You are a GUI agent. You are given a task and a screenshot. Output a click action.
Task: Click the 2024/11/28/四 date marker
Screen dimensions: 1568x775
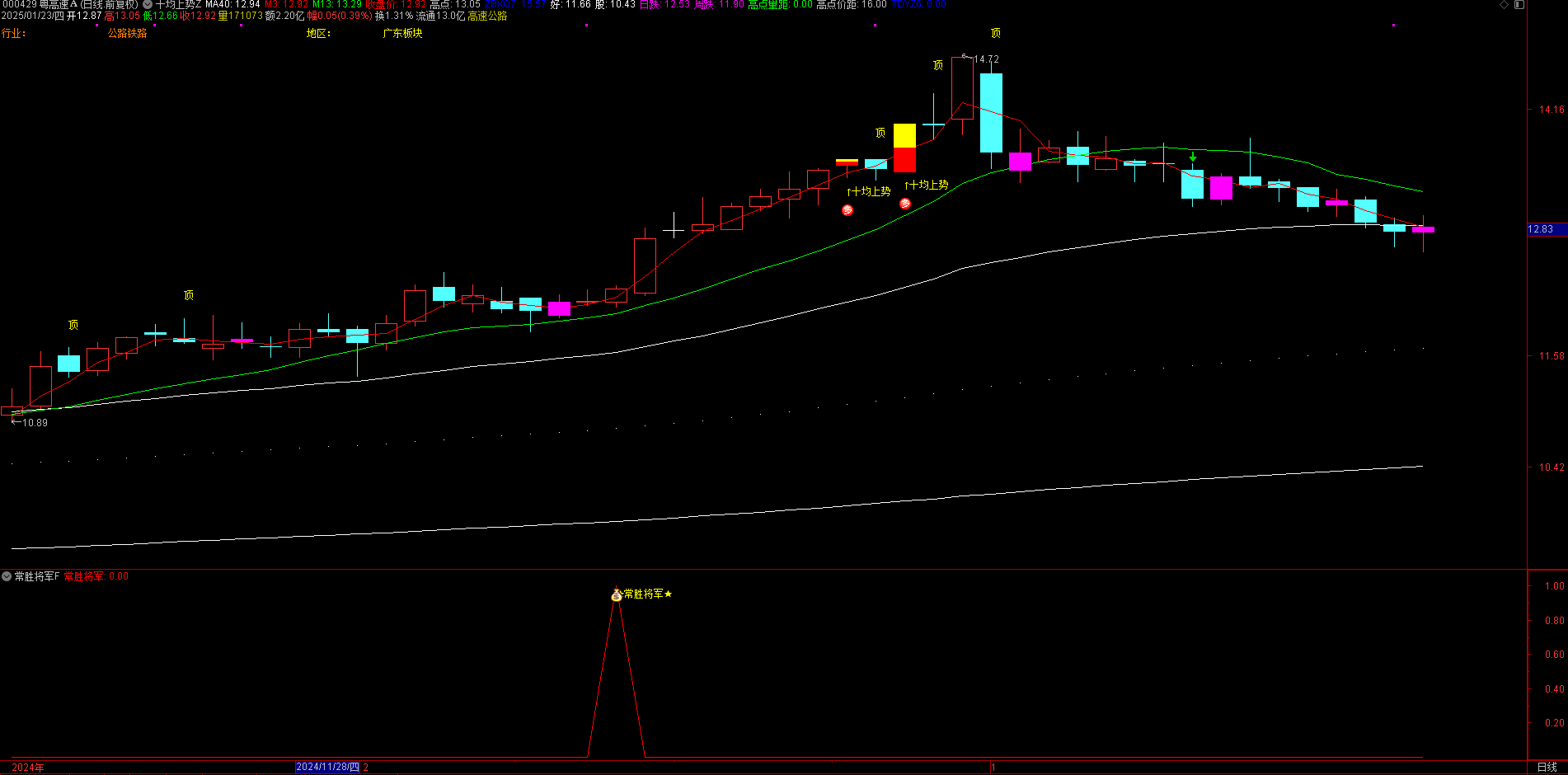click(x=328, y=767)
